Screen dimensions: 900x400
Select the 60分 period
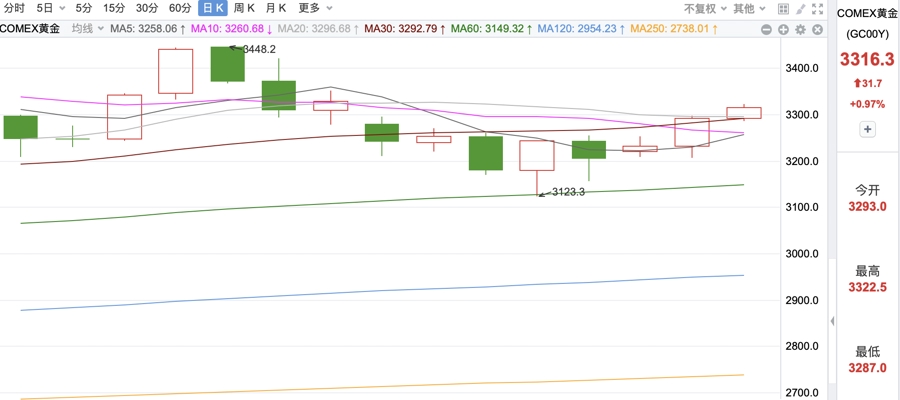click(x=180, y=8)
